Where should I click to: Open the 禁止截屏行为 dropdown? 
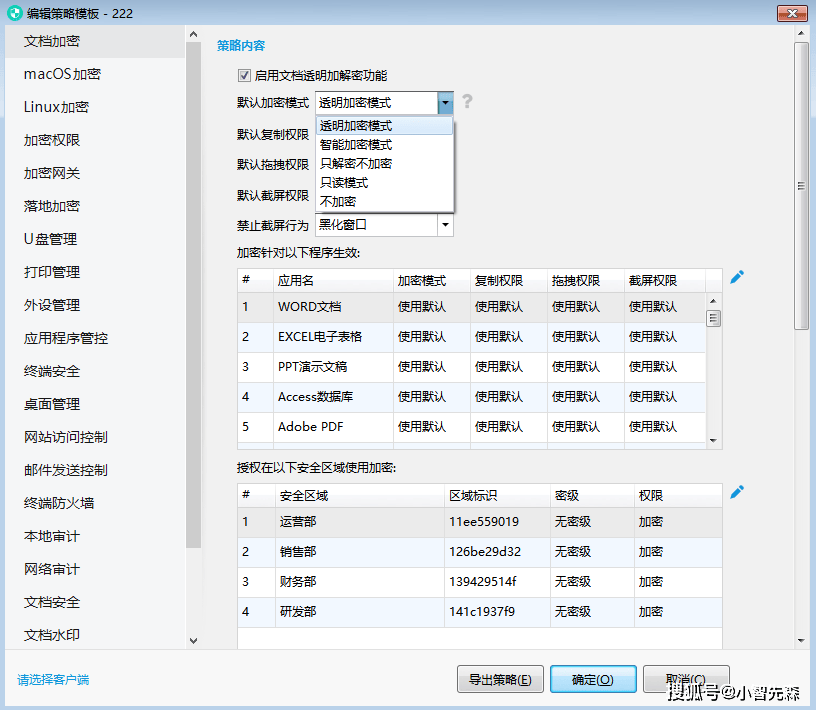click(x=444, y=225)
